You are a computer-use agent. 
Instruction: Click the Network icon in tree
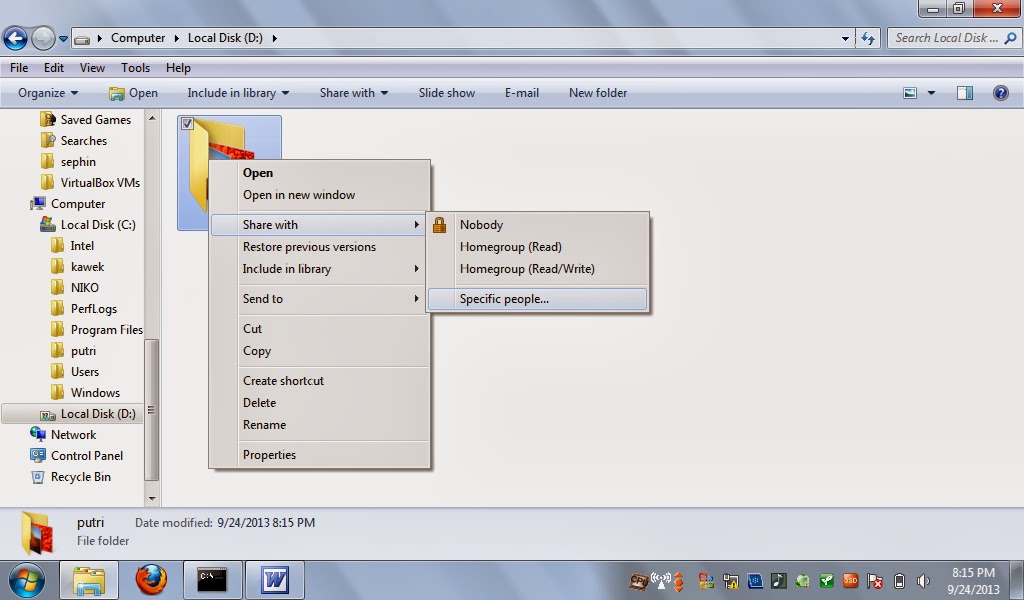pyautogui.click(x=38, y=434)
